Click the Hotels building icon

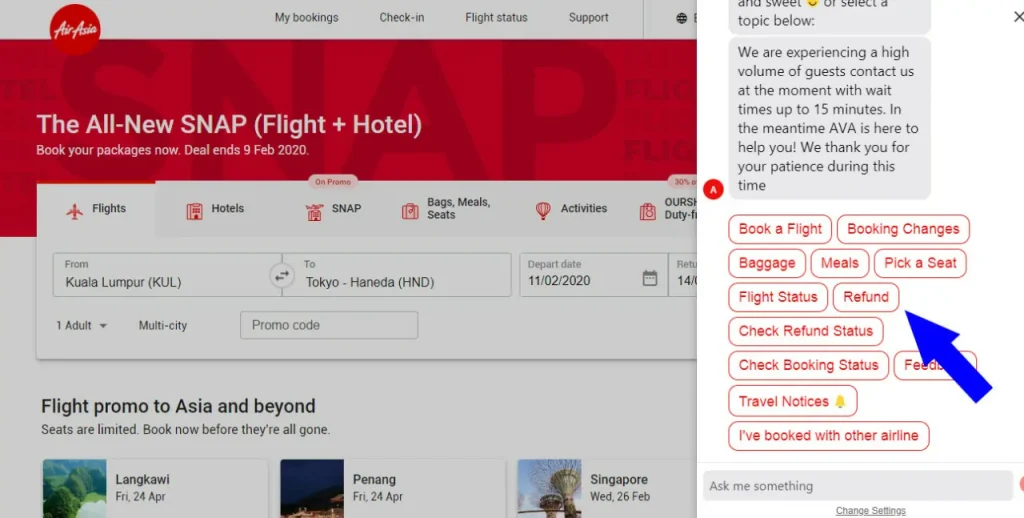point(195,211)
